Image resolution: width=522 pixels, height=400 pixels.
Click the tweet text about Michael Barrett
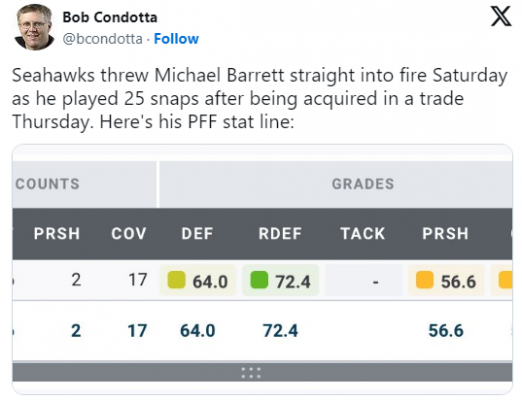click(260, 98)
